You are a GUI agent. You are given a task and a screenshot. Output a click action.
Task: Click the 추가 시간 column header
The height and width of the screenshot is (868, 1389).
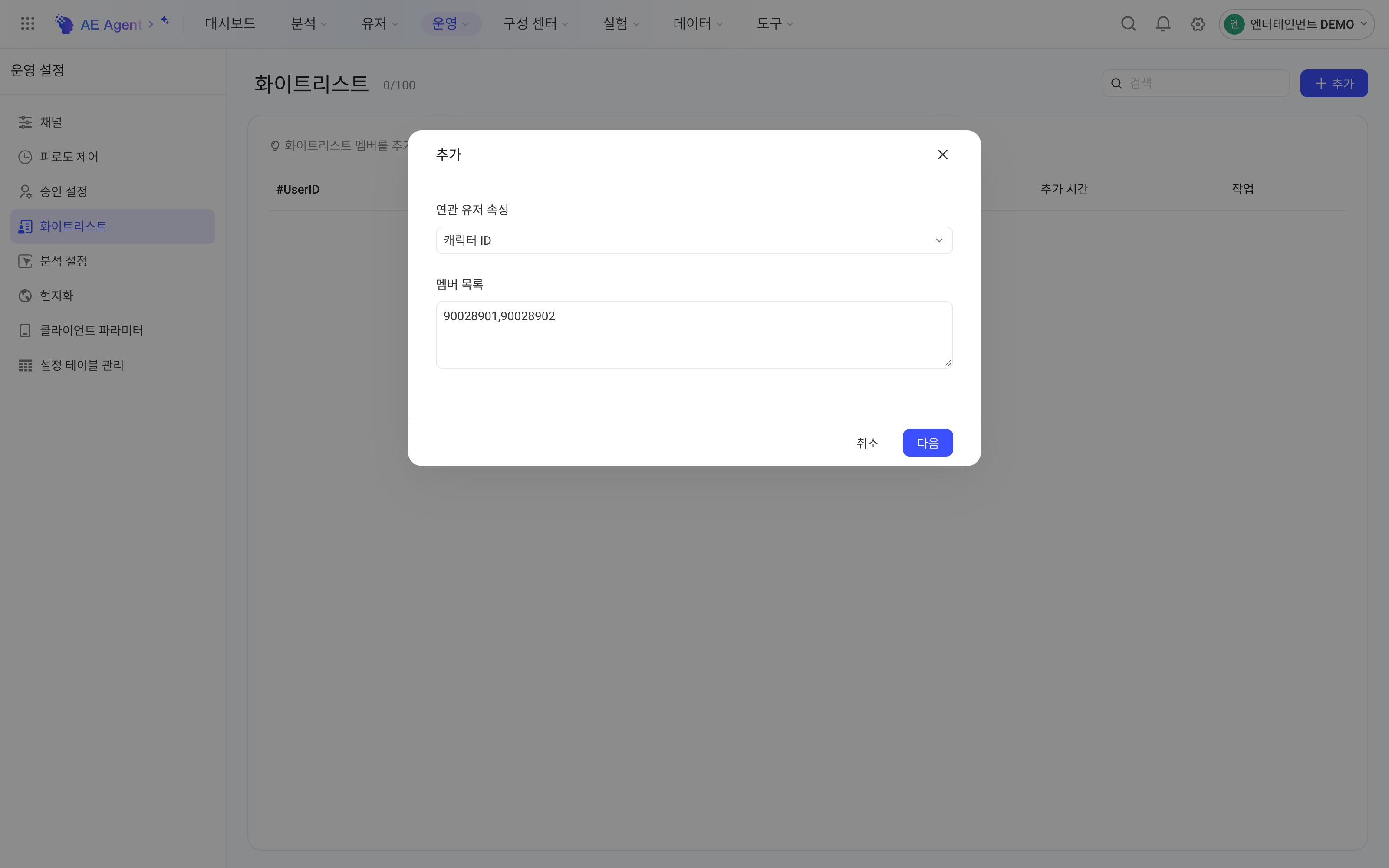1064,189
